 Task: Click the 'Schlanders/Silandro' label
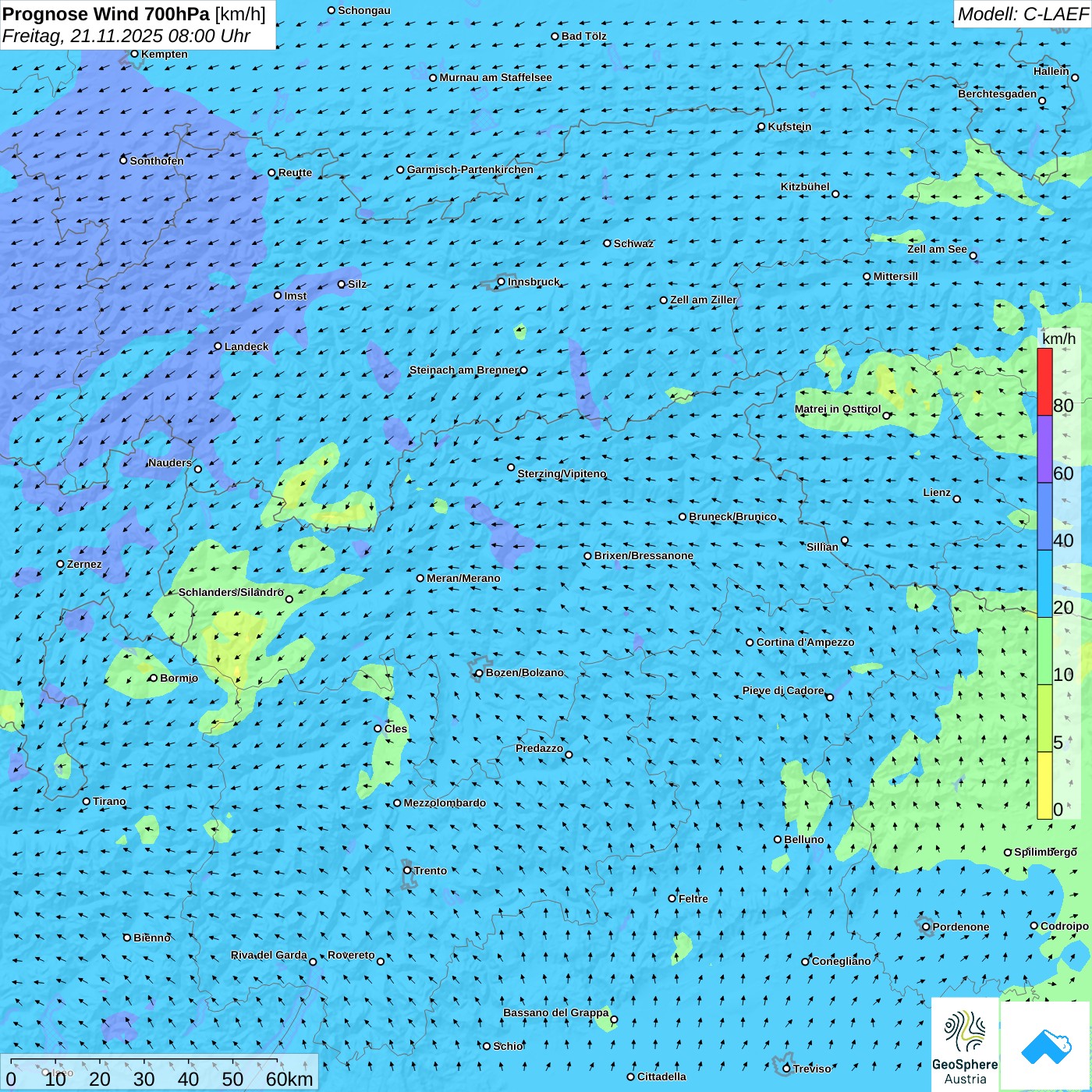(x=231, y=592)
